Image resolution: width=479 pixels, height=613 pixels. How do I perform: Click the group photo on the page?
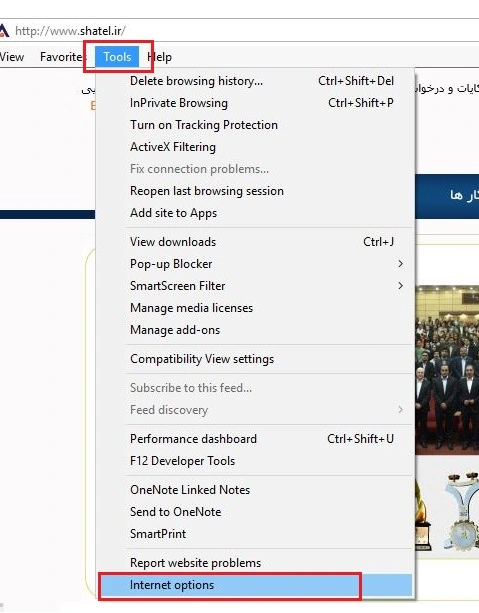pos(447,370)
